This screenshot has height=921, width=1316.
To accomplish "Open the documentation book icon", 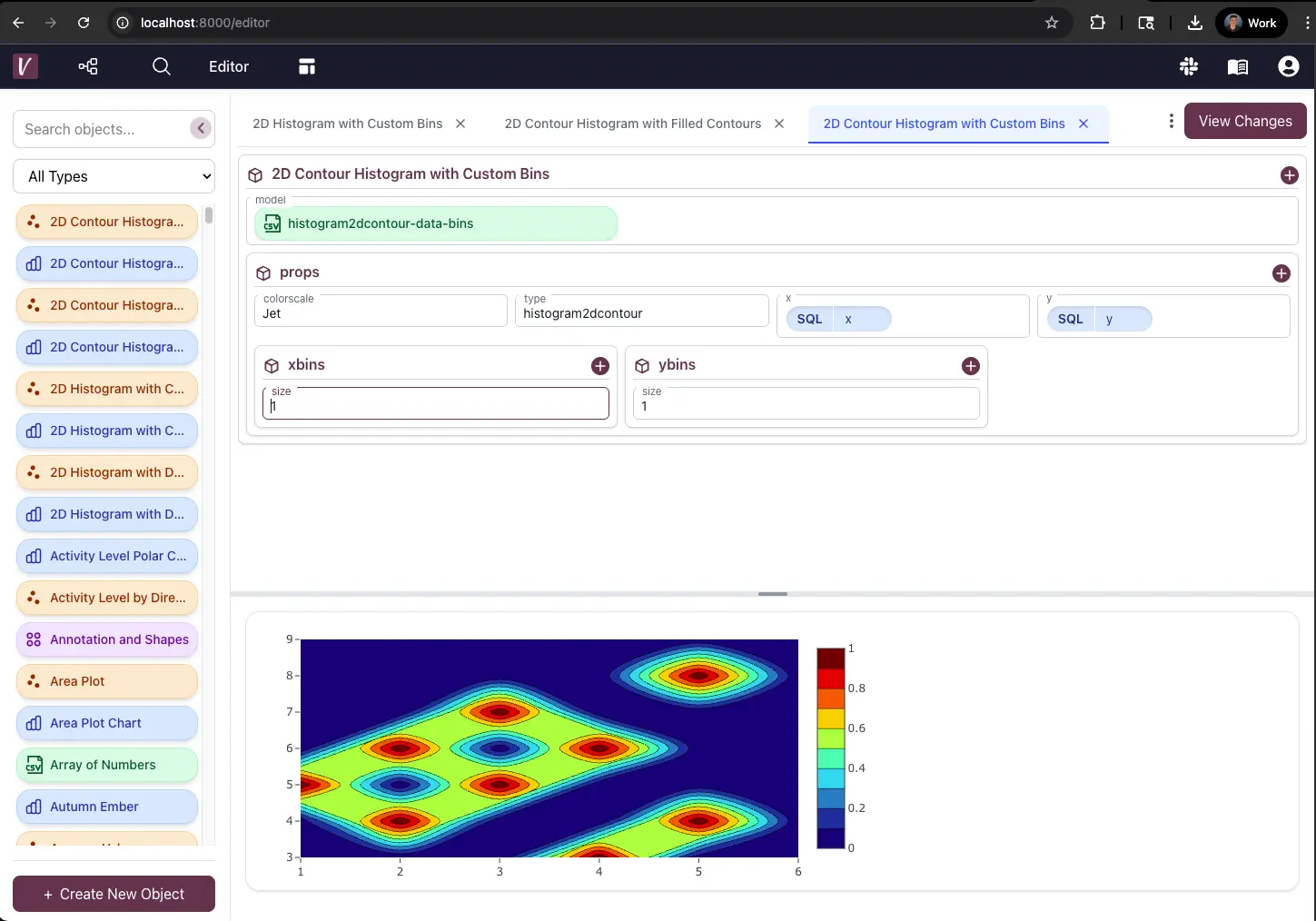I will click(x=1238, y=66).
